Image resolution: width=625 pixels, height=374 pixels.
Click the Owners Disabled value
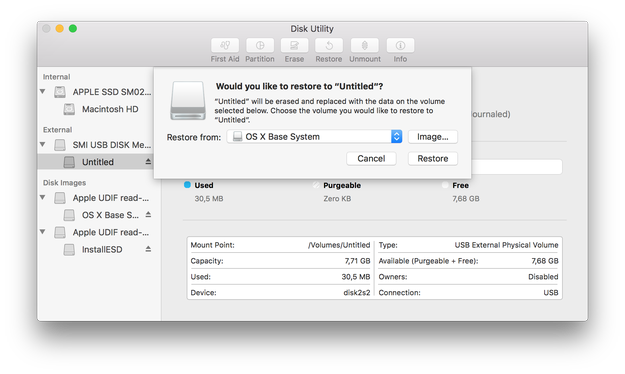point(543,277)
